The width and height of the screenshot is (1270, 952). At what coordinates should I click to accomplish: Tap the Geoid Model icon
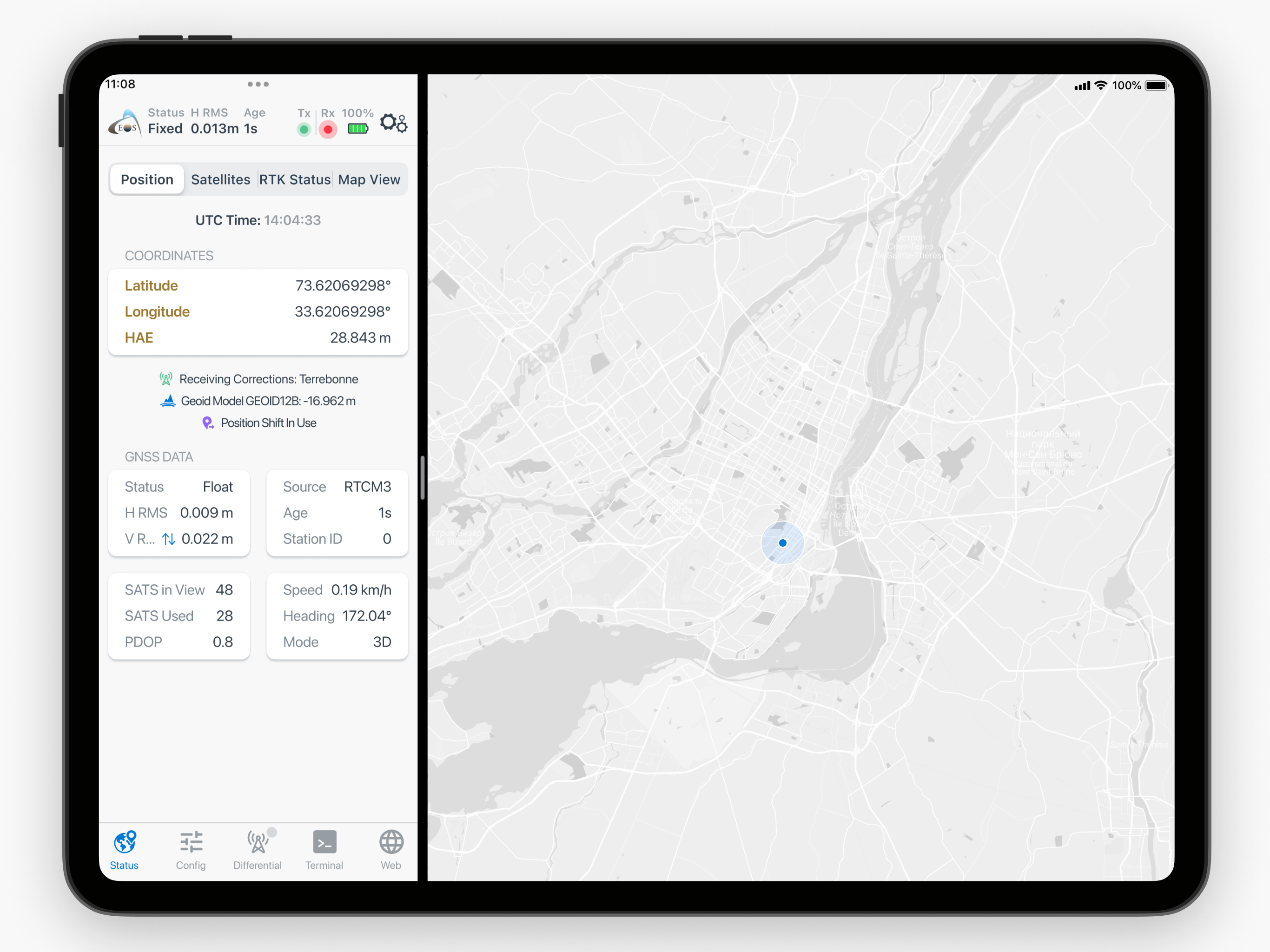coord(168,401)
